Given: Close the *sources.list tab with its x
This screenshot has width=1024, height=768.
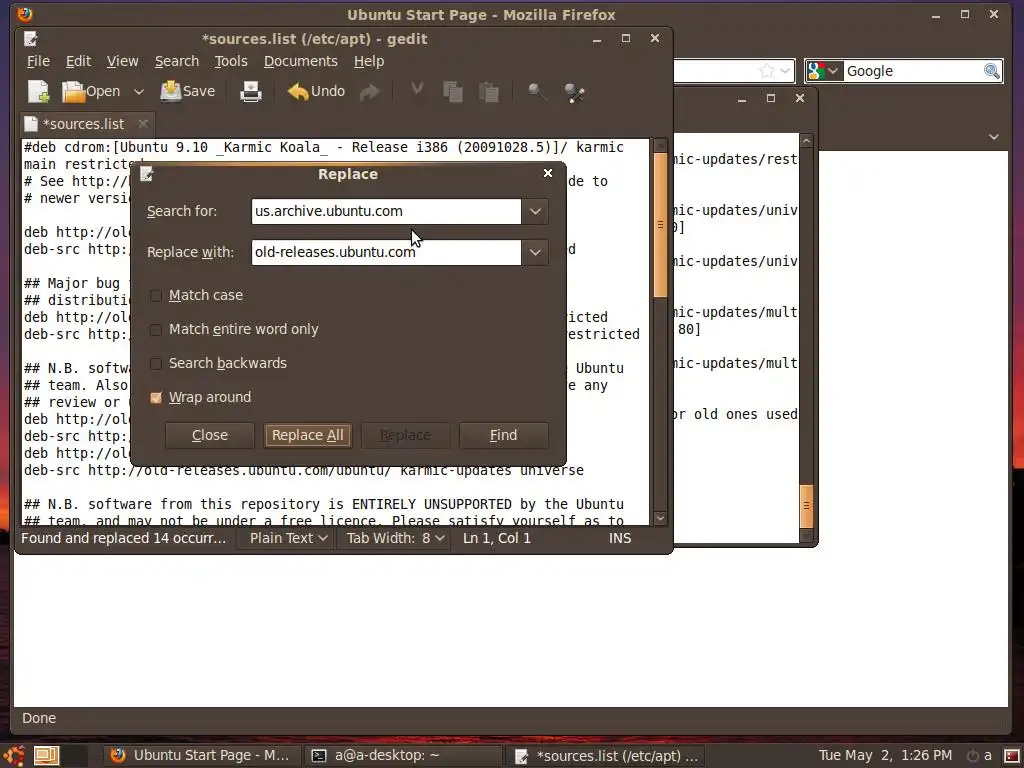Looking at the screenshot, I should click(x=143, y=123).
